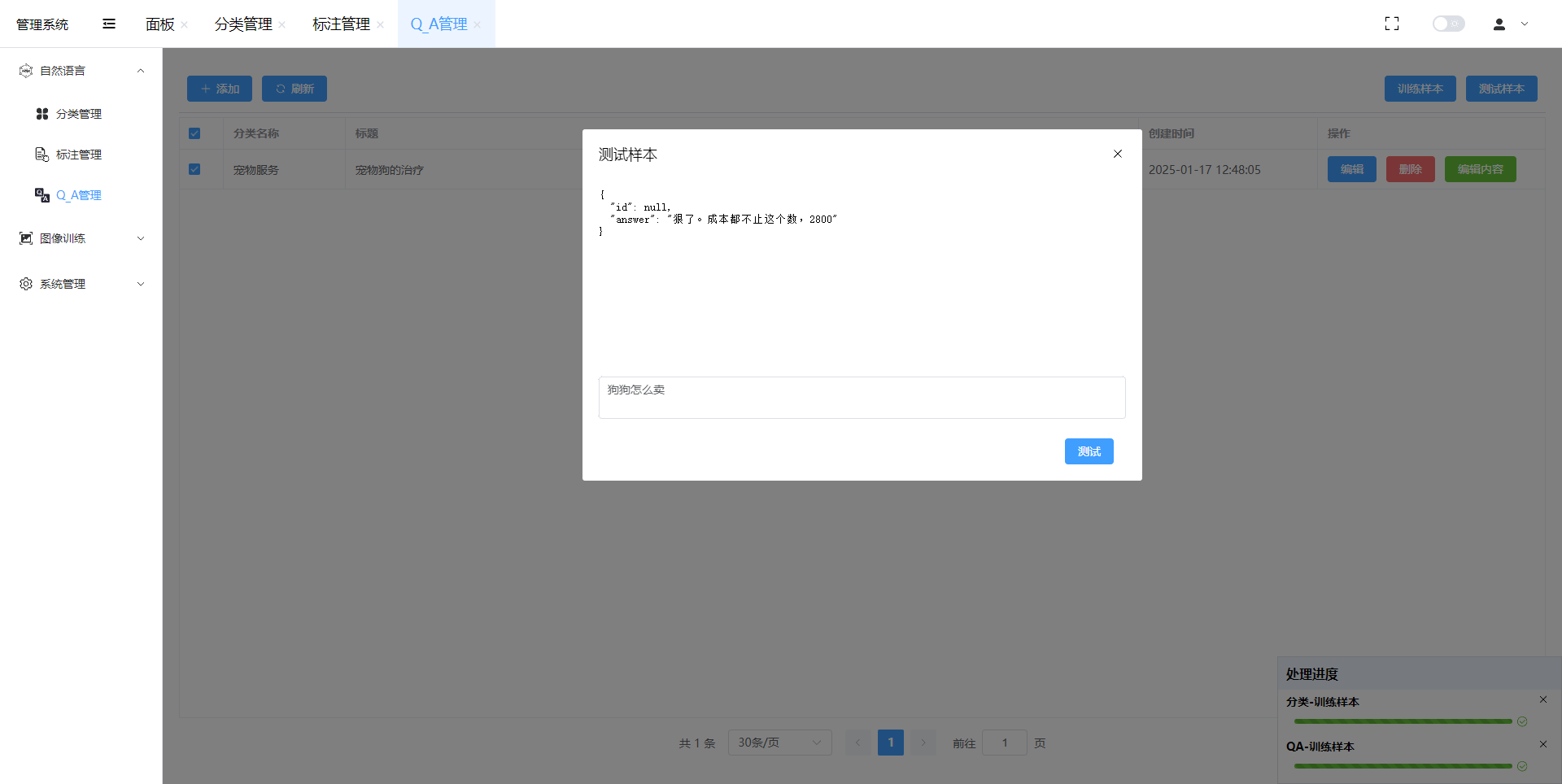Click the 系统管理 gear icon

26,284
